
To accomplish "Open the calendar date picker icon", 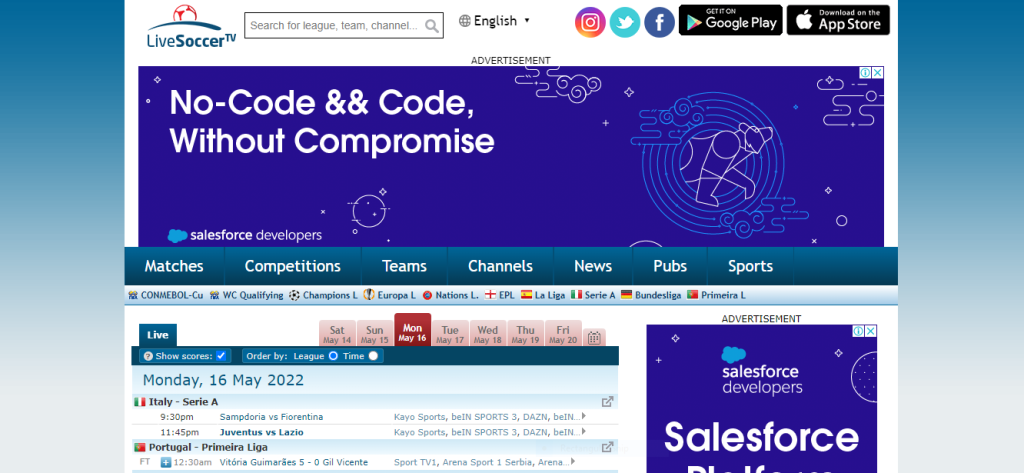I will pyautogui.click(x=594, y=338).
